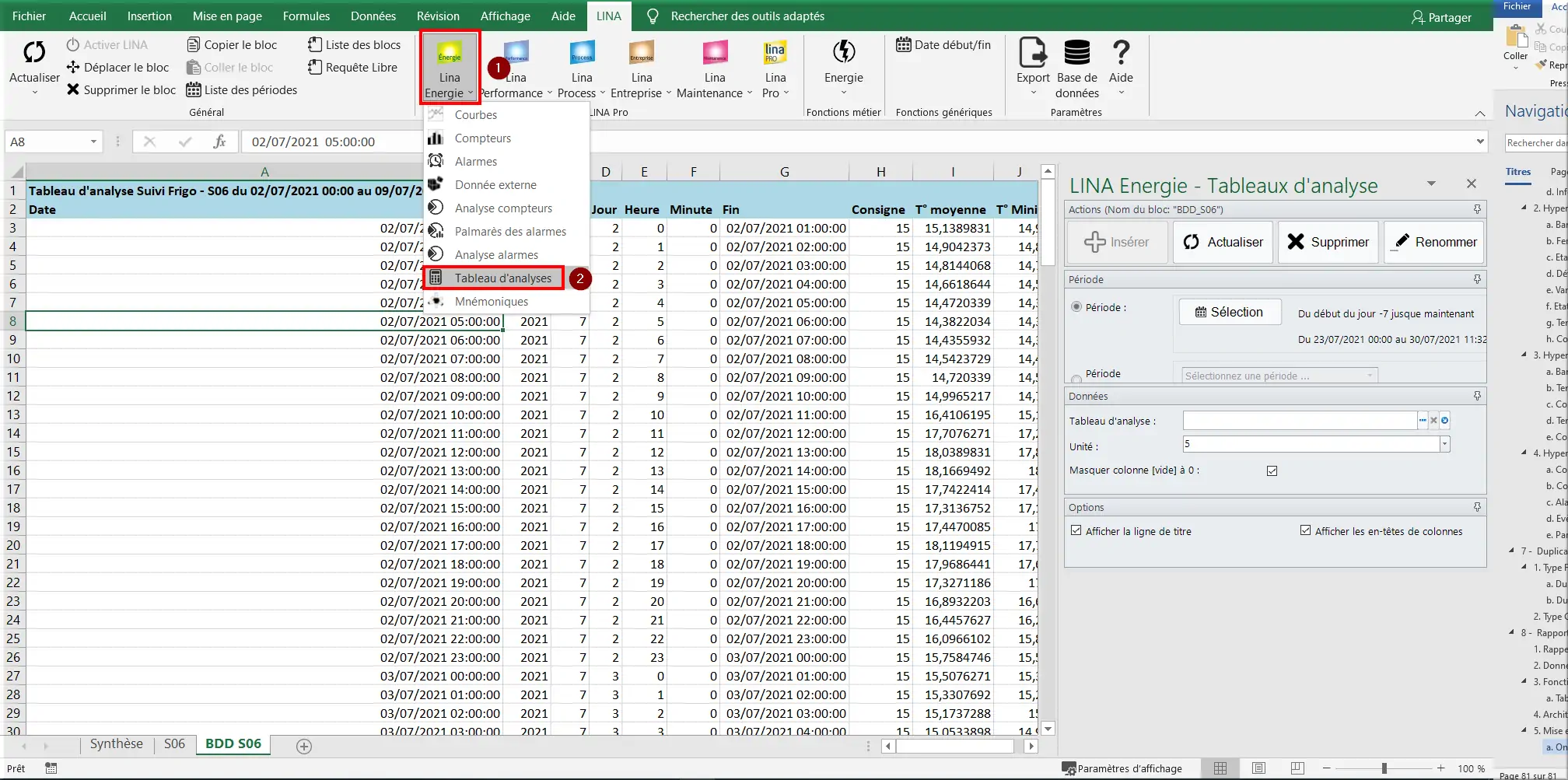Click the Tableau d'analyse input field
This screenshot has width=1568, height=780.
[1299, 421]
